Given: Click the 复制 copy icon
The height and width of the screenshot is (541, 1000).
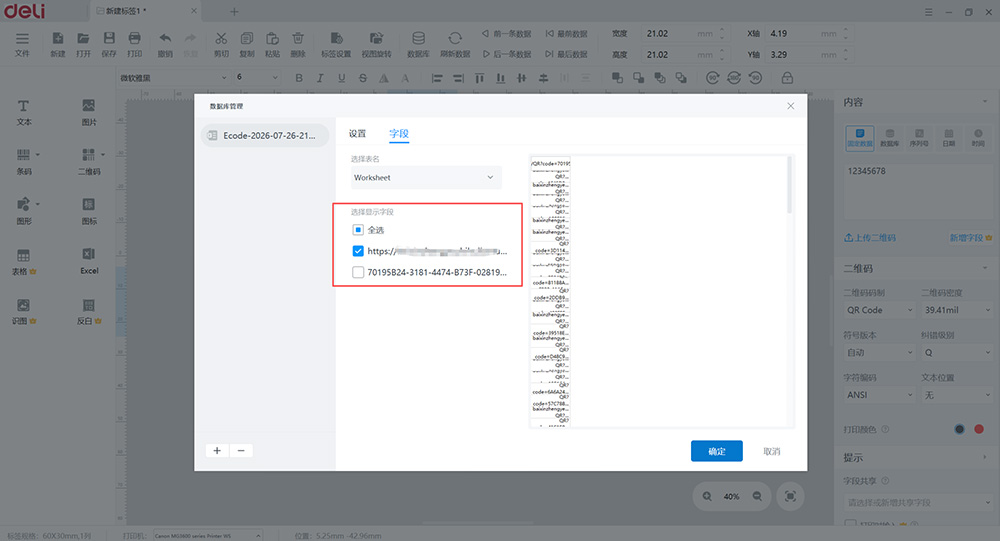Looking at the screenshot, I should (x=247, y=45).
